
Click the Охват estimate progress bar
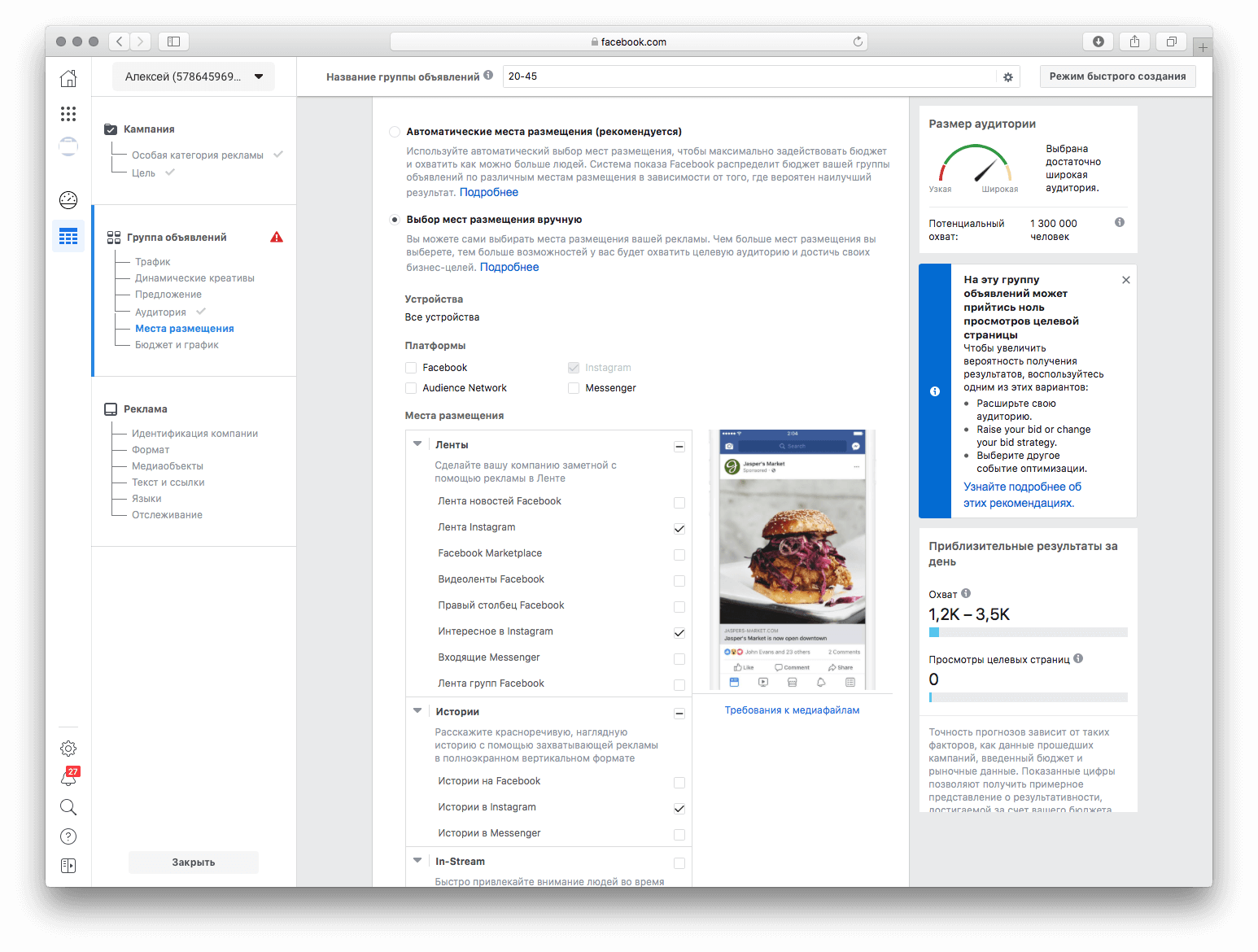tap(1028, 632)
